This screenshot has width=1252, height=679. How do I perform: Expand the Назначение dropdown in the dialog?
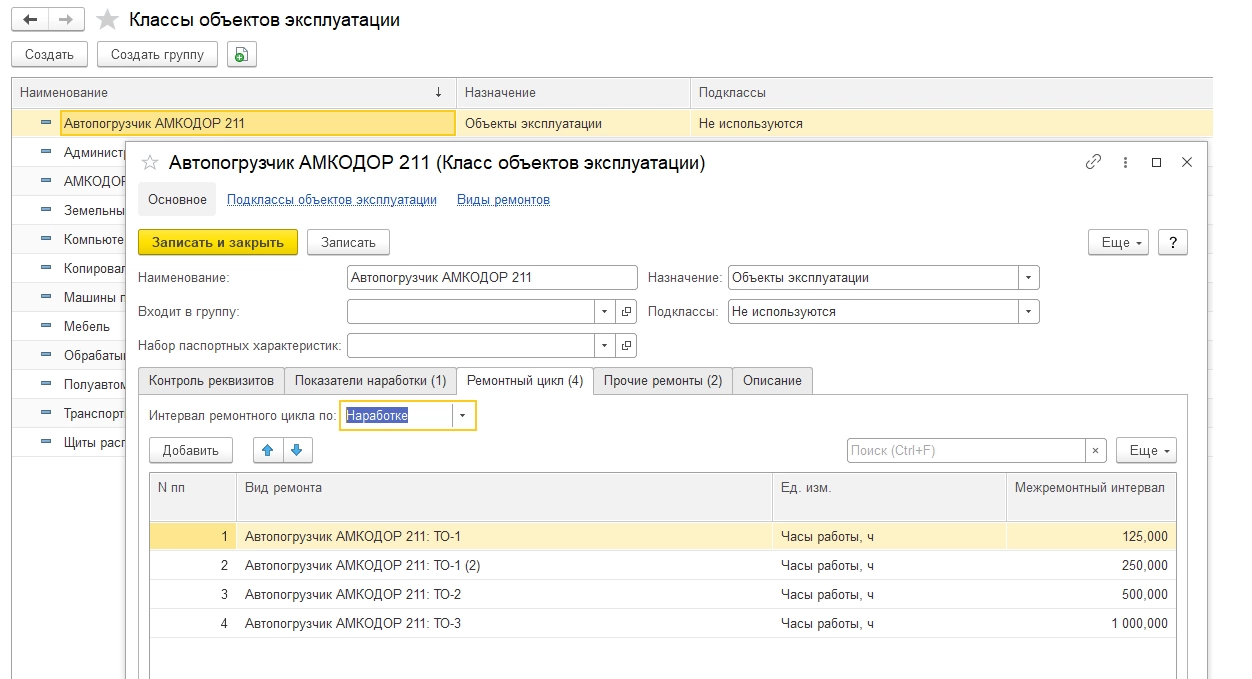point(1029,278)
